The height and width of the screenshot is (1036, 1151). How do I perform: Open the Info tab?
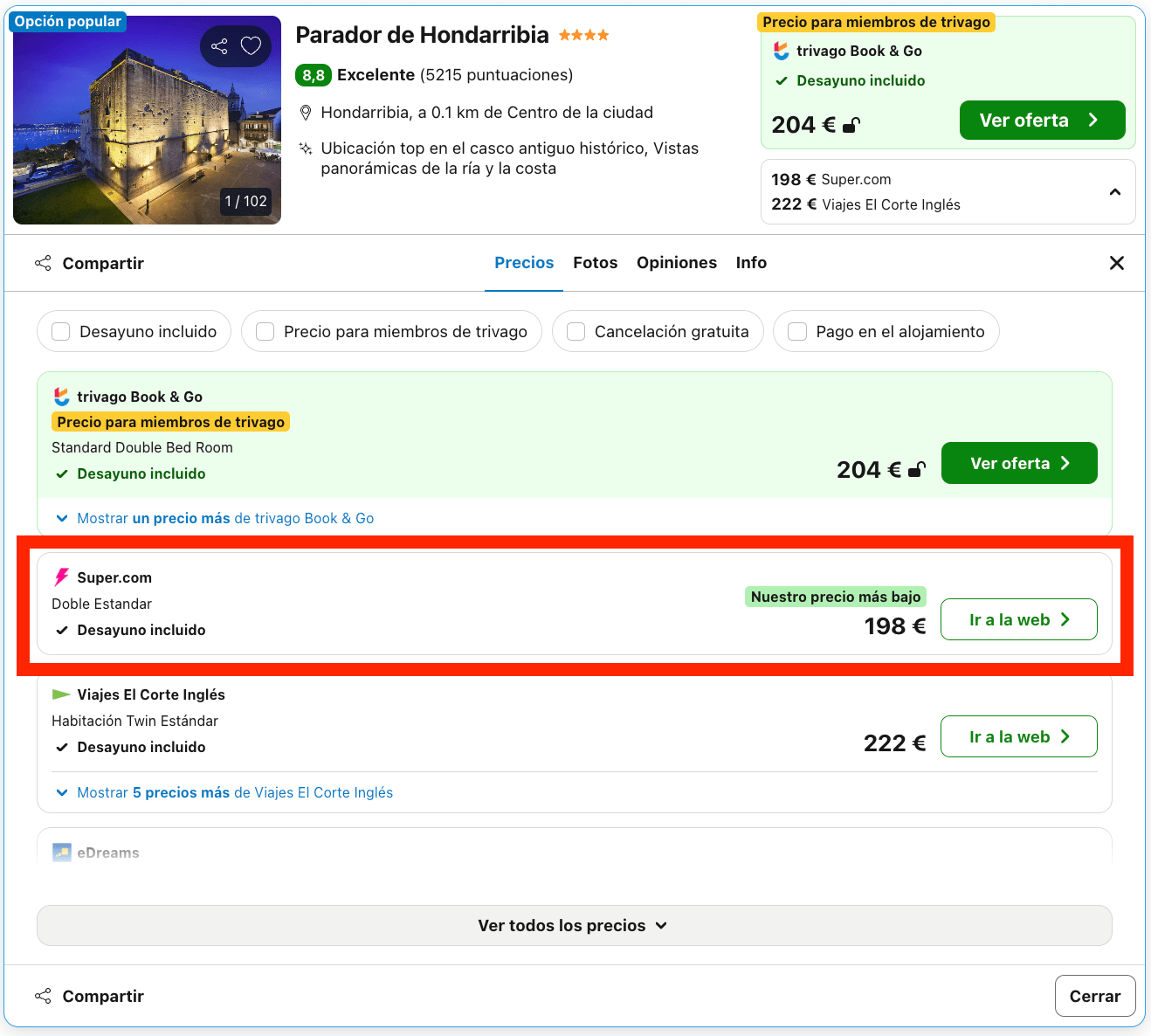(x=751, y=263)
